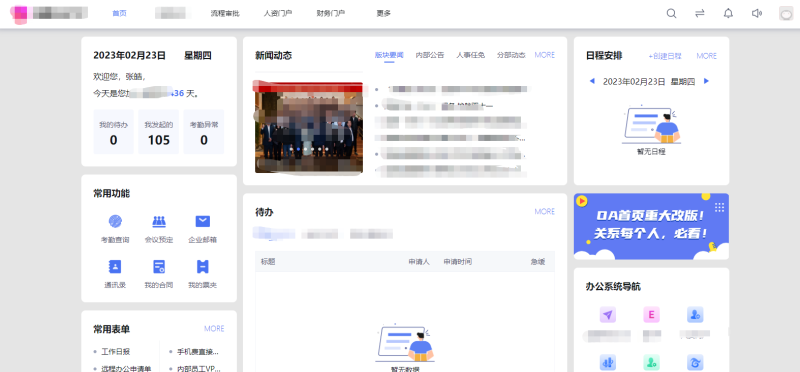Open the 流程审批 menu
800x372 pixels.
pos(224,13)
